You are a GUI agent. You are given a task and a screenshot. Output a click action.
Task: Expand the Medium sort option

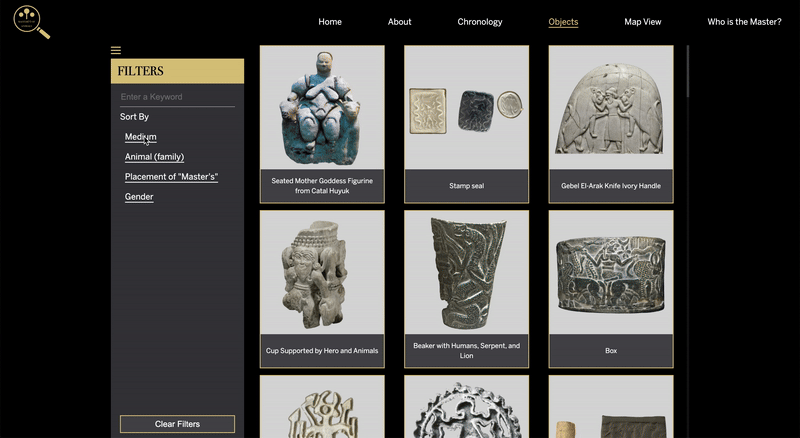click(141, 137)
